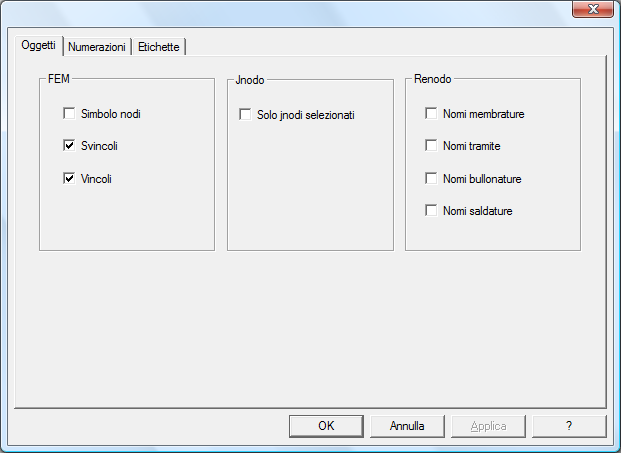This screenshot has width=621, height=453.
Task: Switch to the Oggetti tab
Action: 39,46
